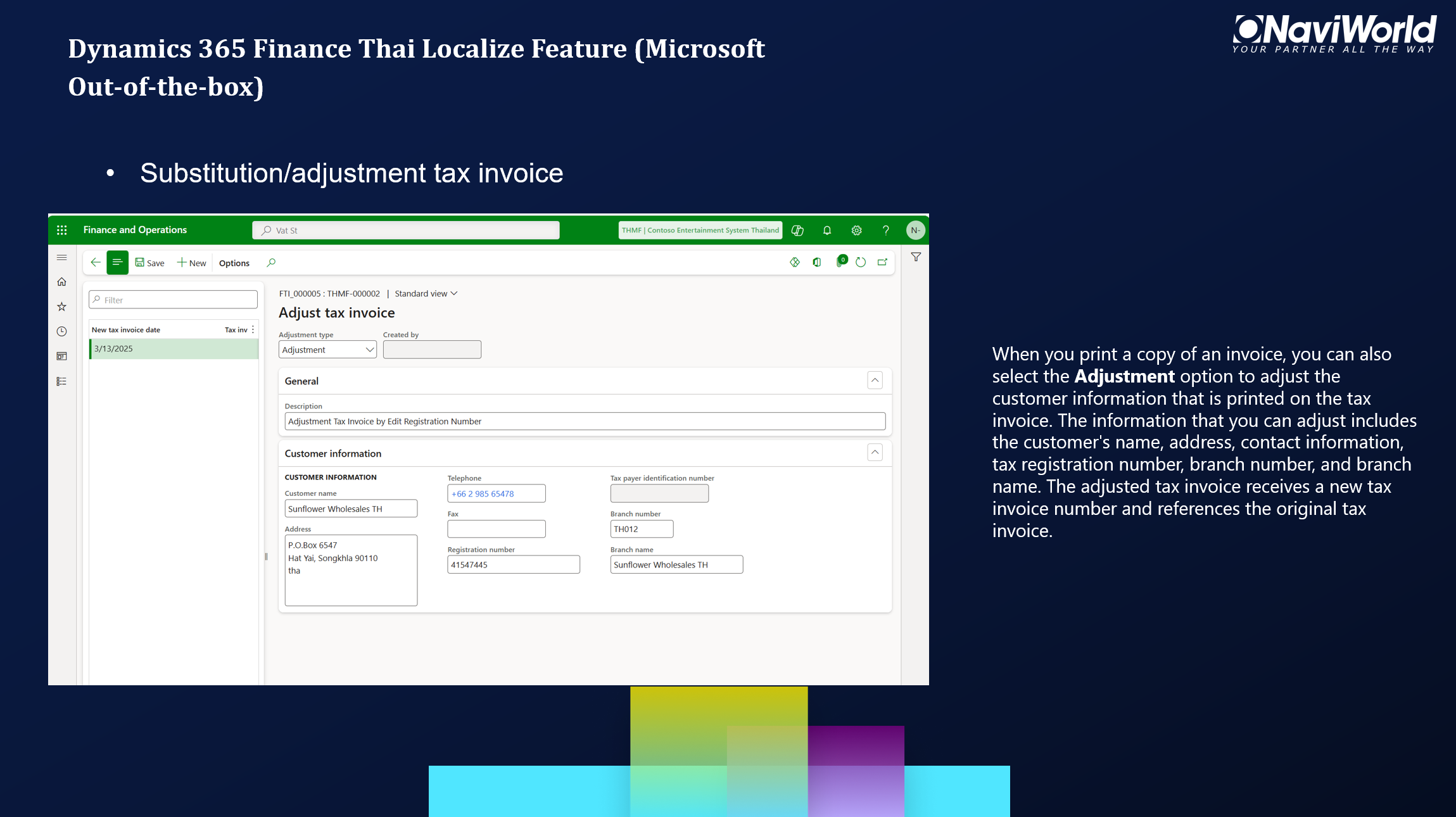The width and height of the screenshot is (1456, 817).
Task: Open the Standard view dropdown
Action: click(426, 294)
